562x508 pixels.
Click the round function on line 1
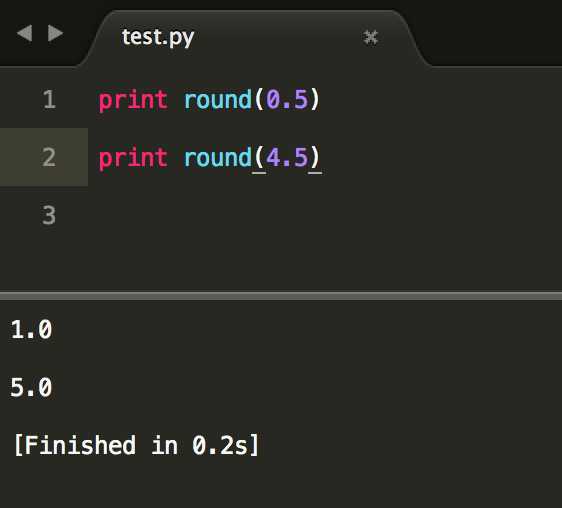(218, 99)
